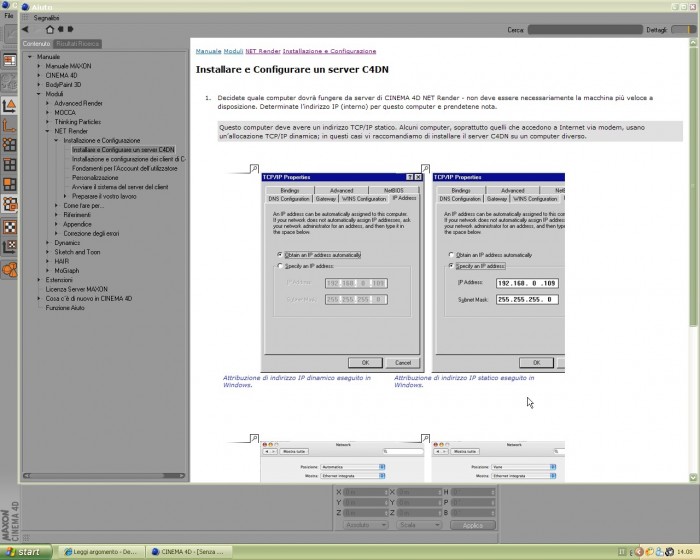This screenshot has height=560, width=700.
Task: Expand the Preparare il vostro lavoro node
Action: click(x=65, y=196)
